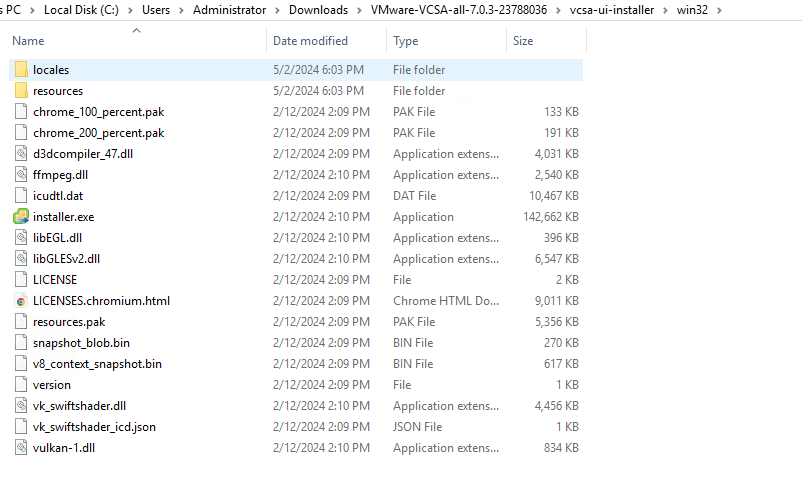This screenshot has width=802, height=482.
Task: Select the installer.exe application icon
Action: (21, 217)
